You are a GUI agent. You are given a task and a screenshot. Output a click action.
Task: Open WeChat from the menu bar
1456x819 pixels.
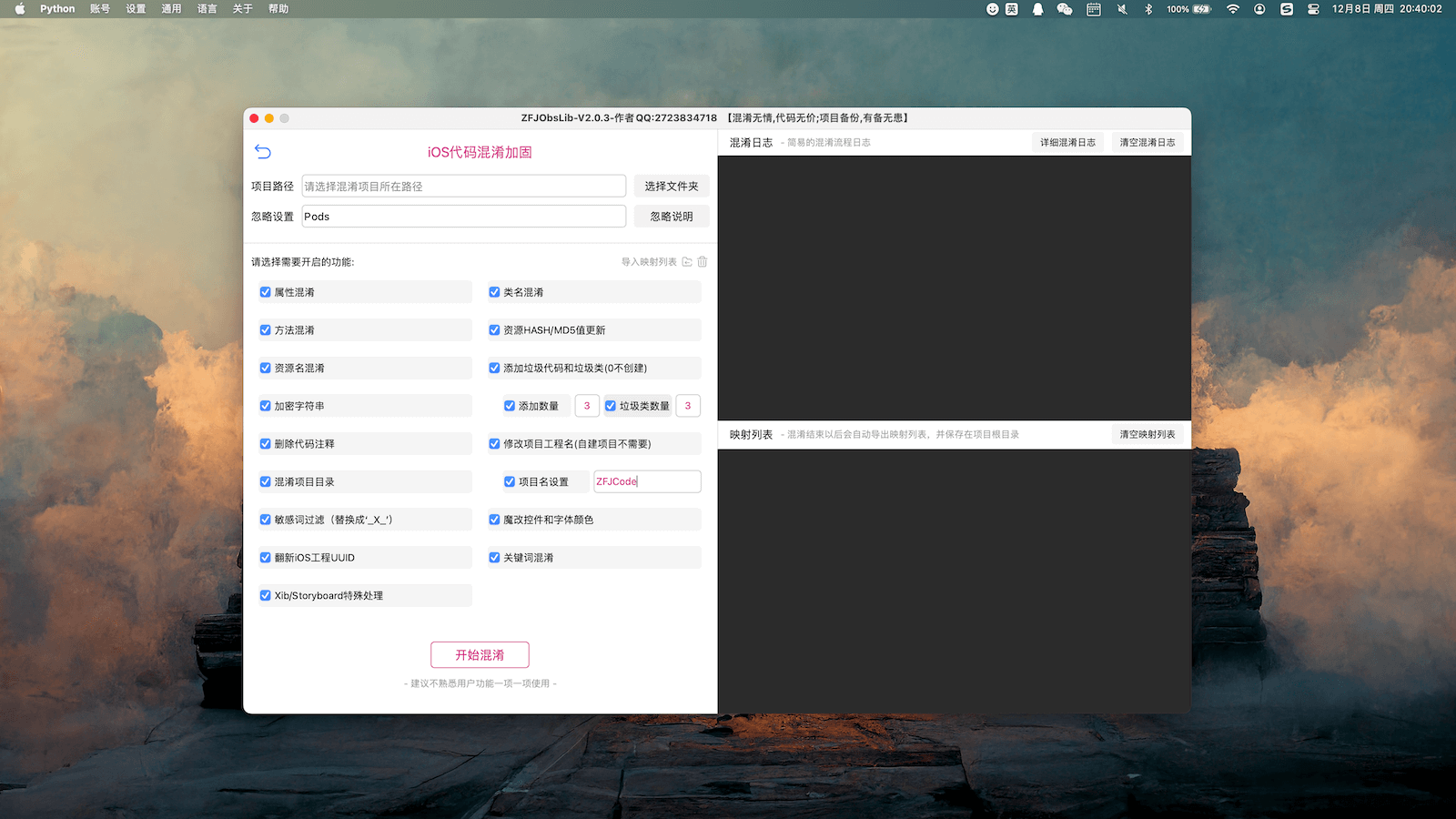(x=1064, y=9)
